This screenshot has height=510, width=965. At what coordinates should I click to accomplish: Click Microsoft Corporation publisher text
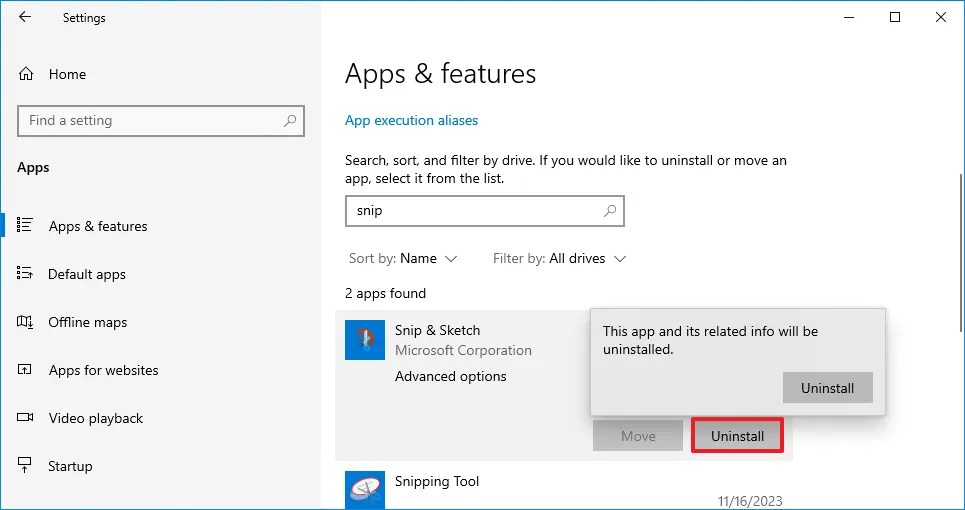click(463, 350)
